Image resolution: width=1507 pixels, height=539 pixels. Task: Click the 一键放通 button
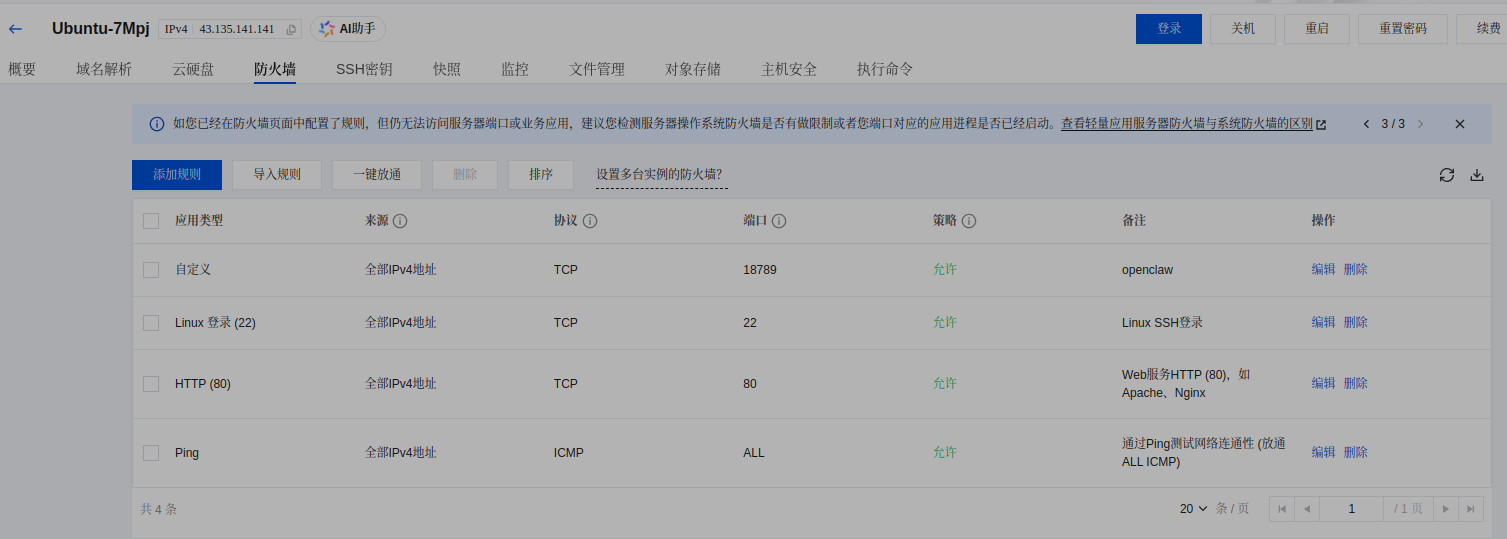[377, 175]
